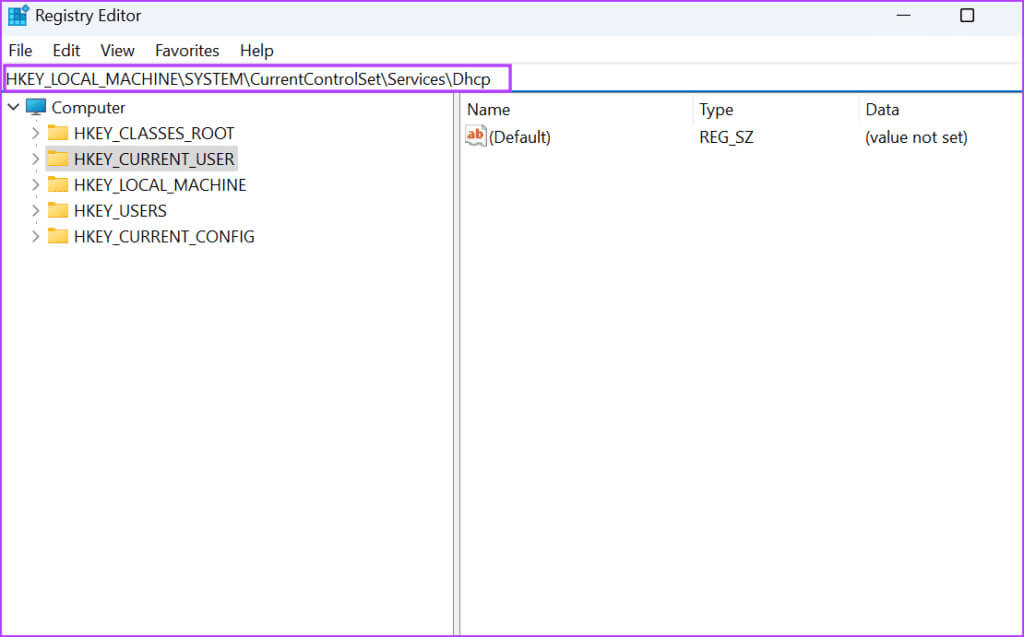
Task: Open the Favorites menu
Action: click(x=187, y=50)
